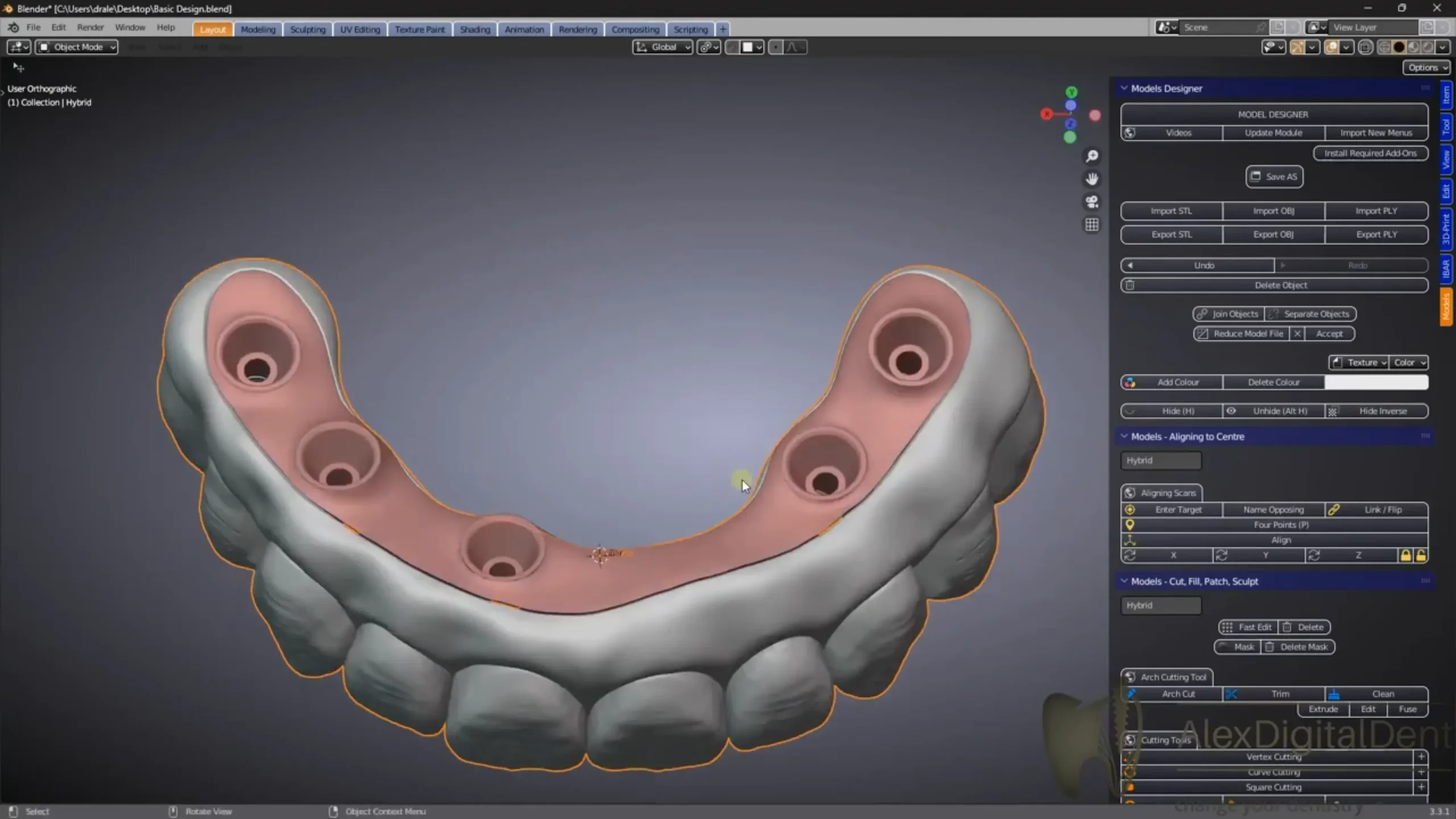
Task: Click the white colour swatch
Action: [1376, 382]
